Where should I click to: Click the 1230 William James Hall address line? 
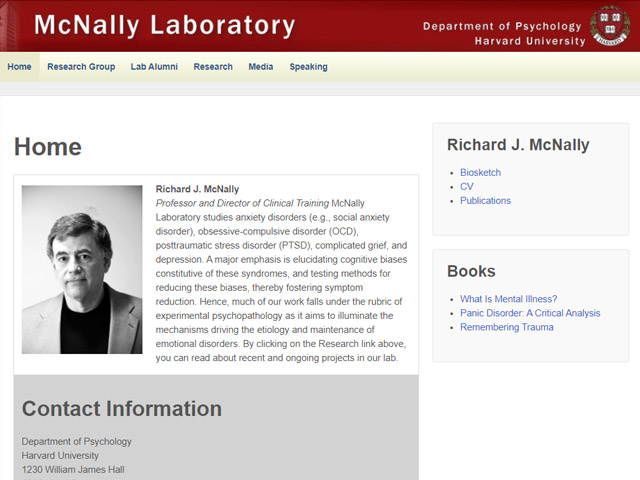click(x=73, y=470)
